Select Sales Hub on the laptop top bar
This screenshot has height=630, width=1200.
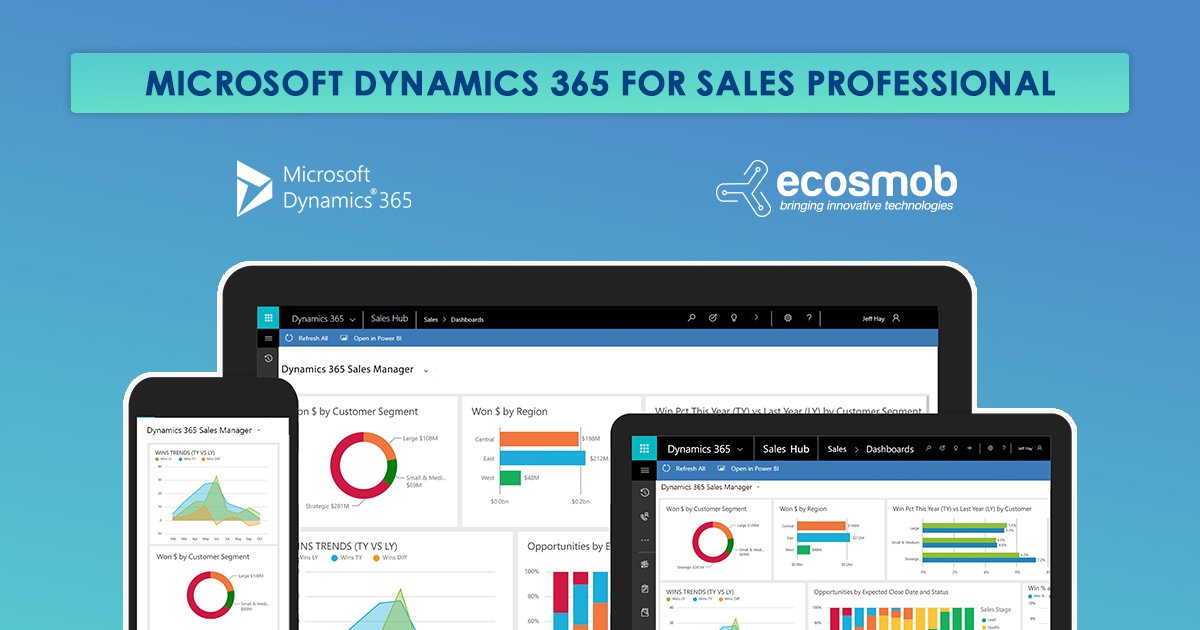point(390,319)
